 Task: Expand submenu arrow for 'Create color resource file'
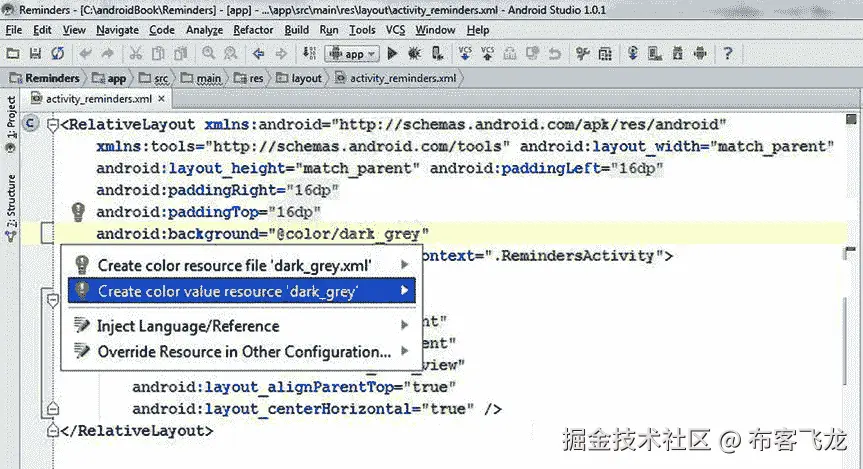click(x=405, y=265)
